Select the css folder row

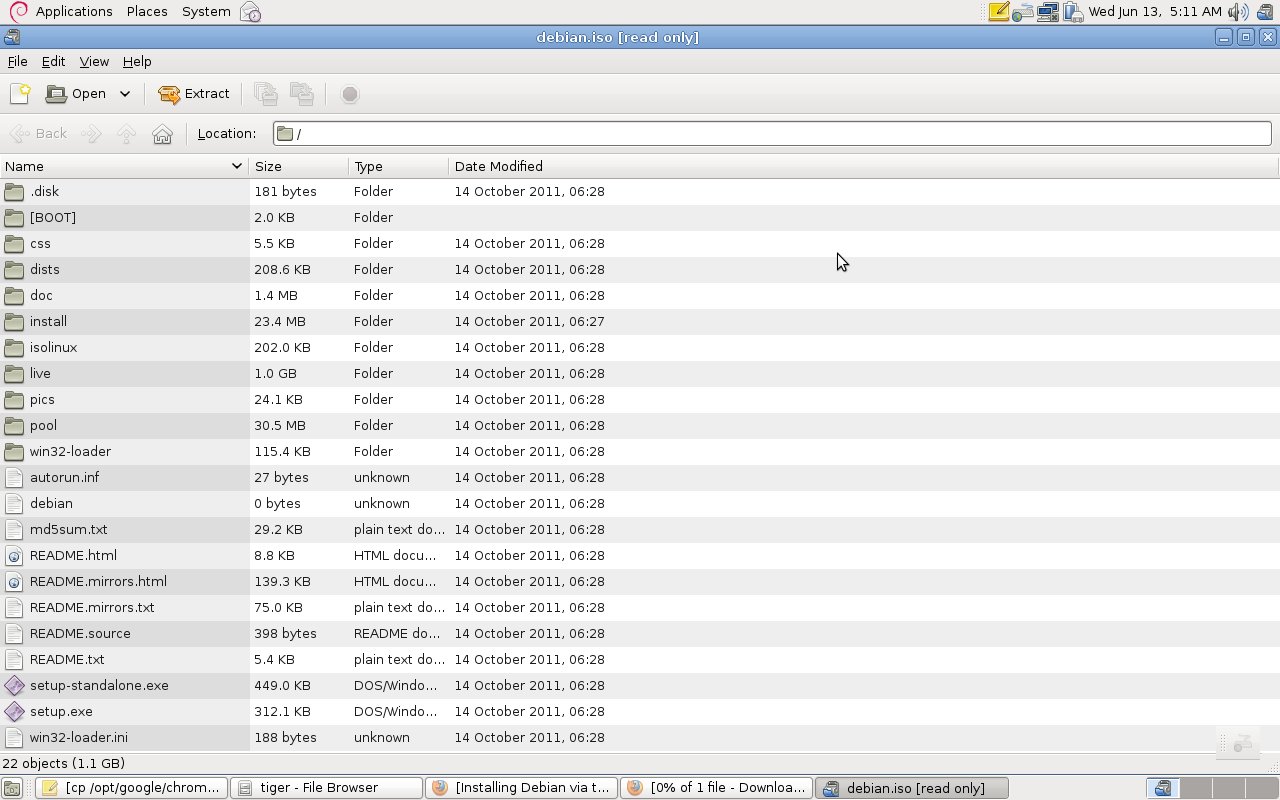click(640, 243)
